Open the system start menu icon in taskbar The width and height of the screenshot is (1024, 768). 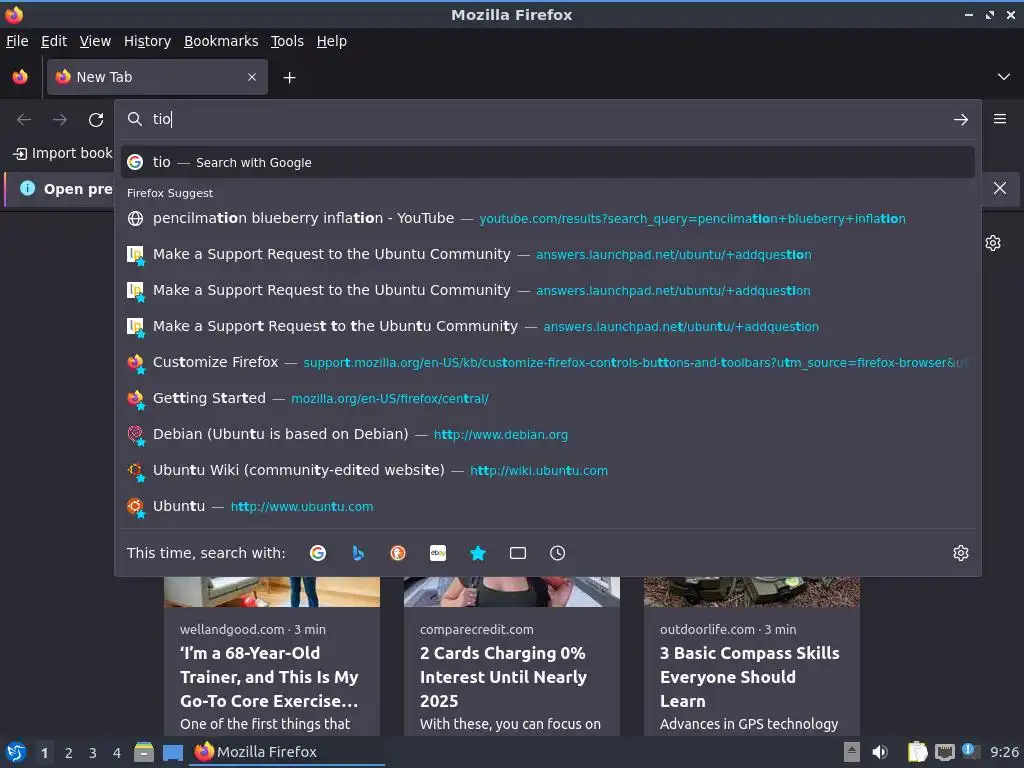click(16, 752)
